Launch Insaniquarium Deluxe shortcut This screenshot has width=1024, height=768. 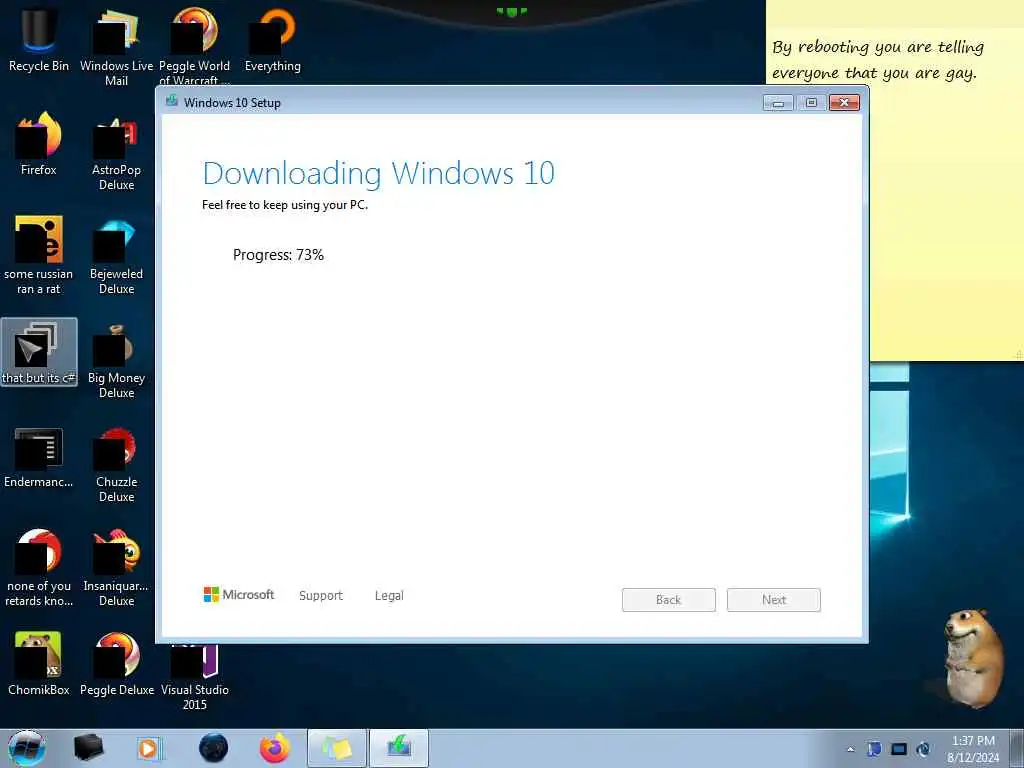(116, 567)
